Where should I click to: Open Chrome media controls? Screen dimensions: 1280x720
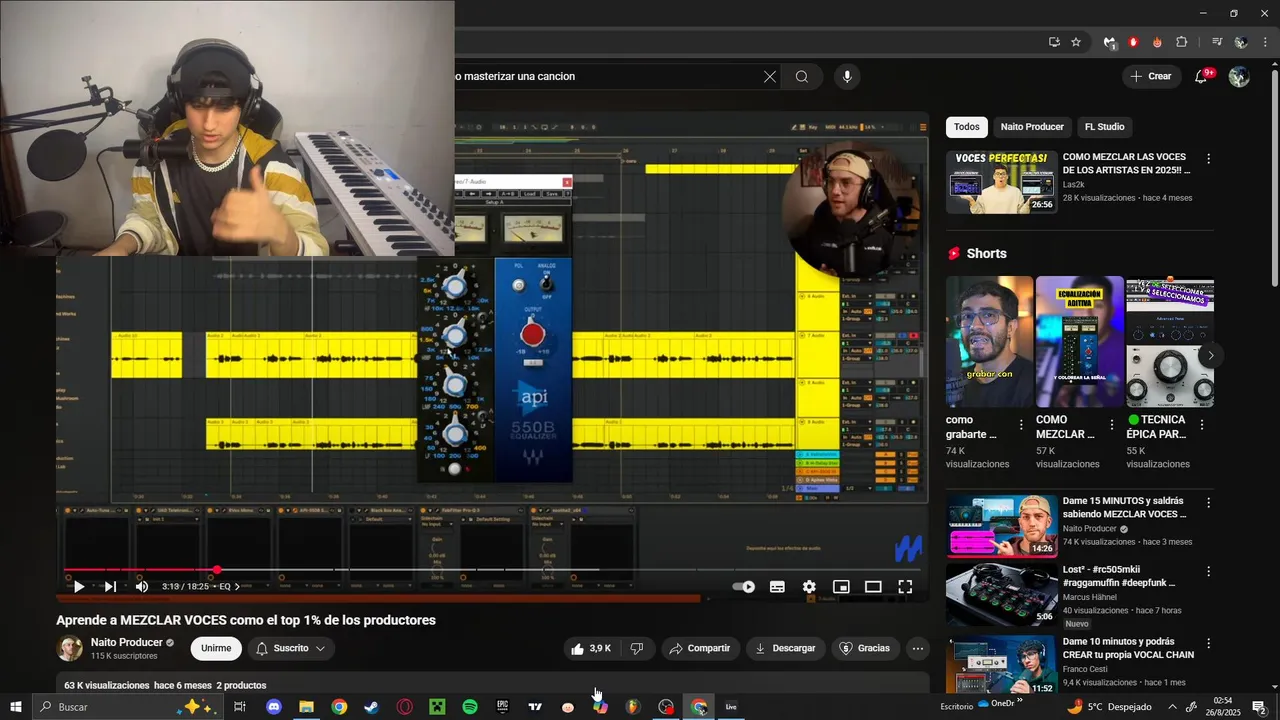point(1216,42)
